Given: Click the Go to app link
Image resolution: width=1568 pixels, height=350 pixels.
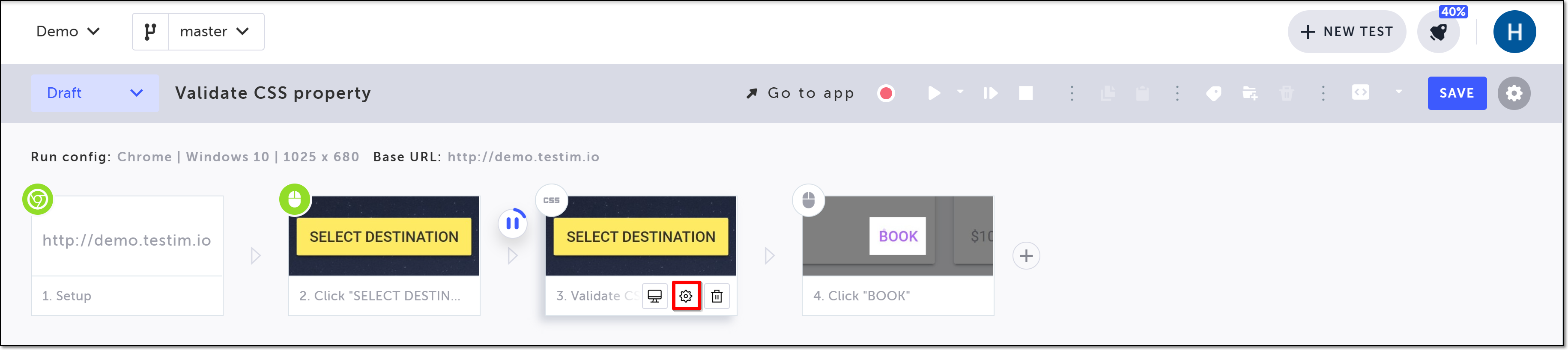Looking at the screenshot, I should click(800, 93).
